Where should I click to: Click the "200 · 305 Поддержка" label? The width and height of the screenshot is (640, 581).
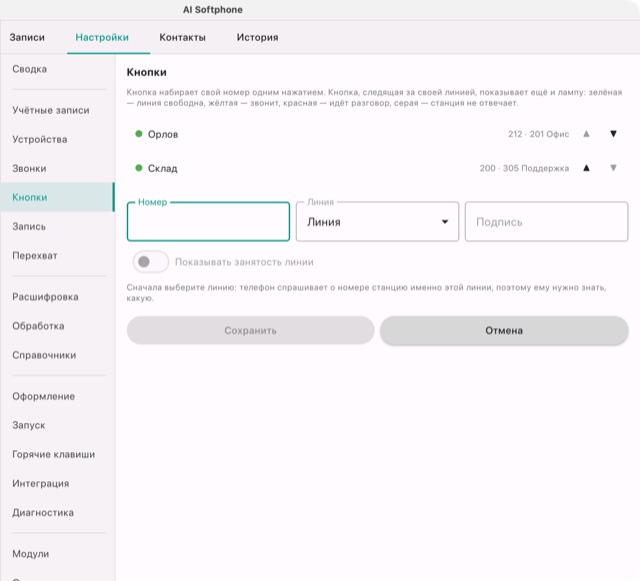524,168
